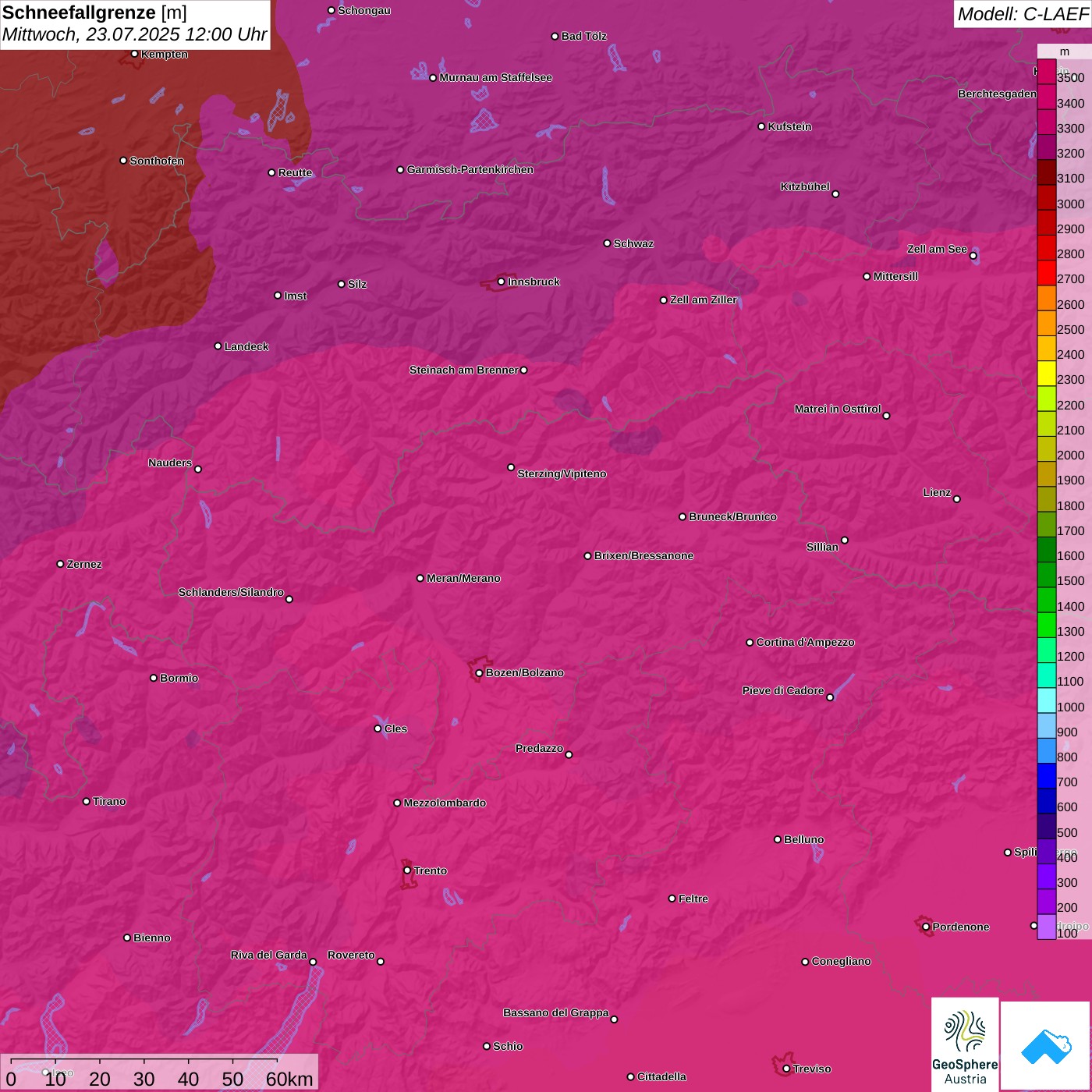Click the legend value 1000

coord(1070,707)
